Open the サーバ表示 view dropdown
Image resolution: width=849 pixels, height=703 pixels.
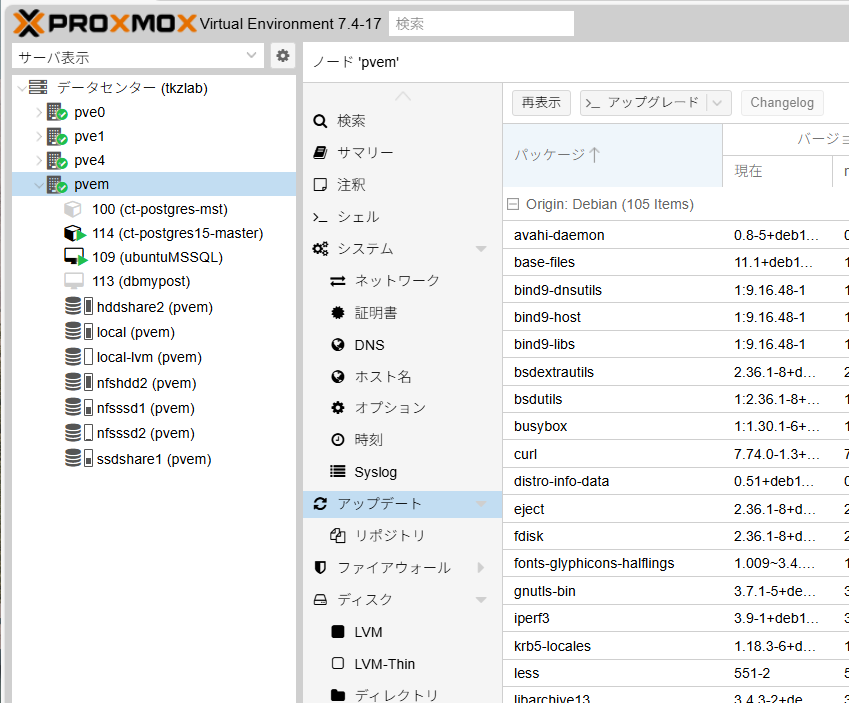click(251, 56)
